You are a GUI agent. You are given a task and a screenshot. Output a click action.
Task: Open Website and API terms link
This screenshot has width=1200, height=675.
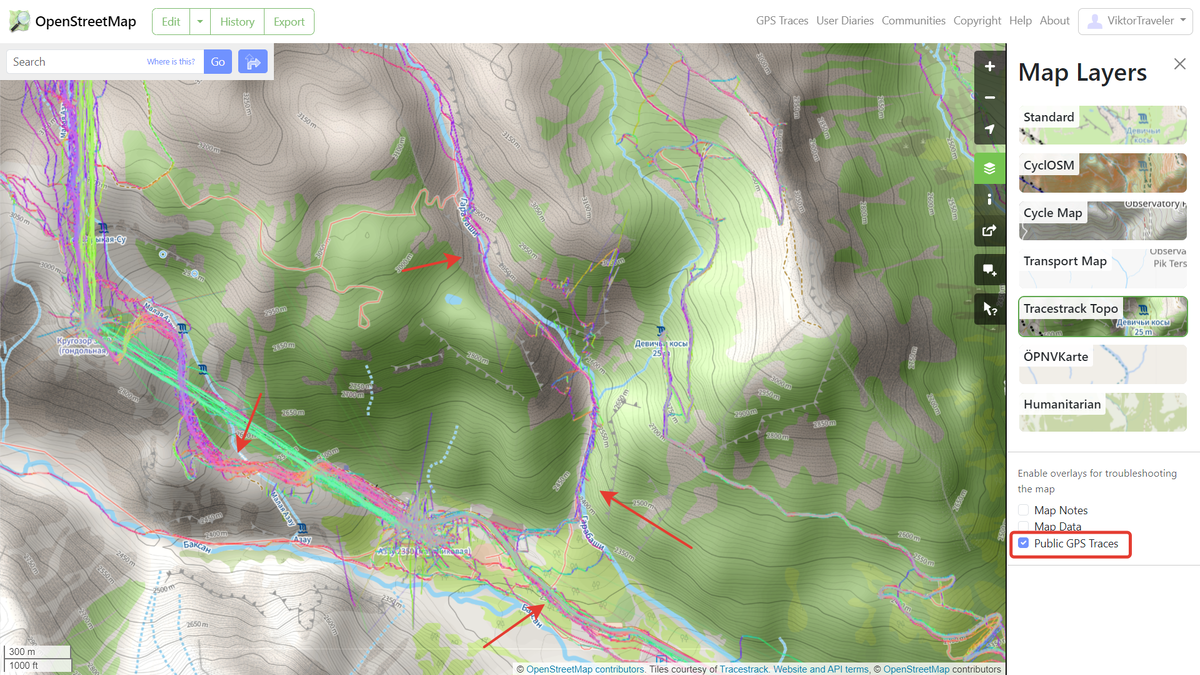pos(821,669)
